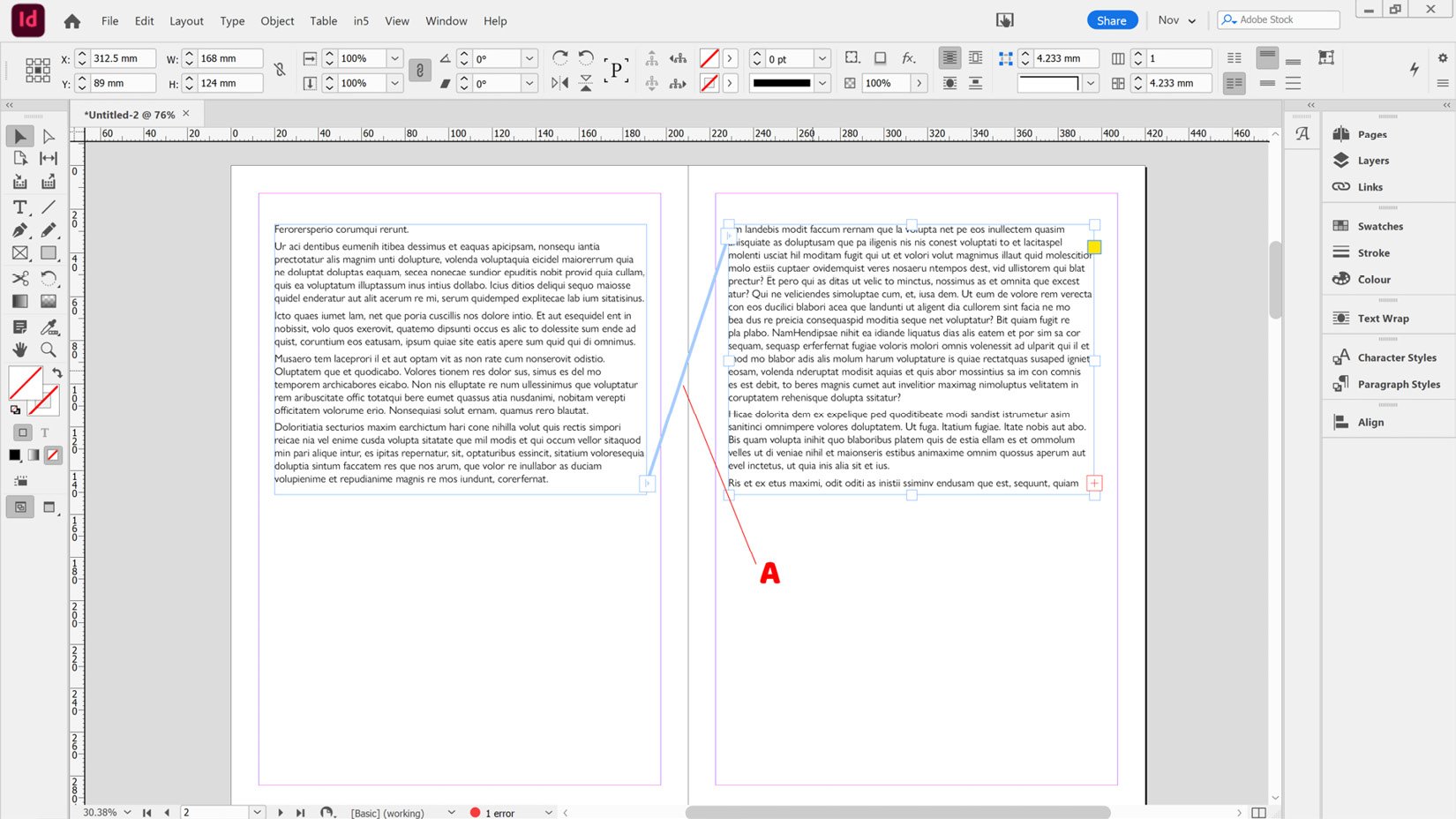Open the Layout menu

tap(186, 21)
